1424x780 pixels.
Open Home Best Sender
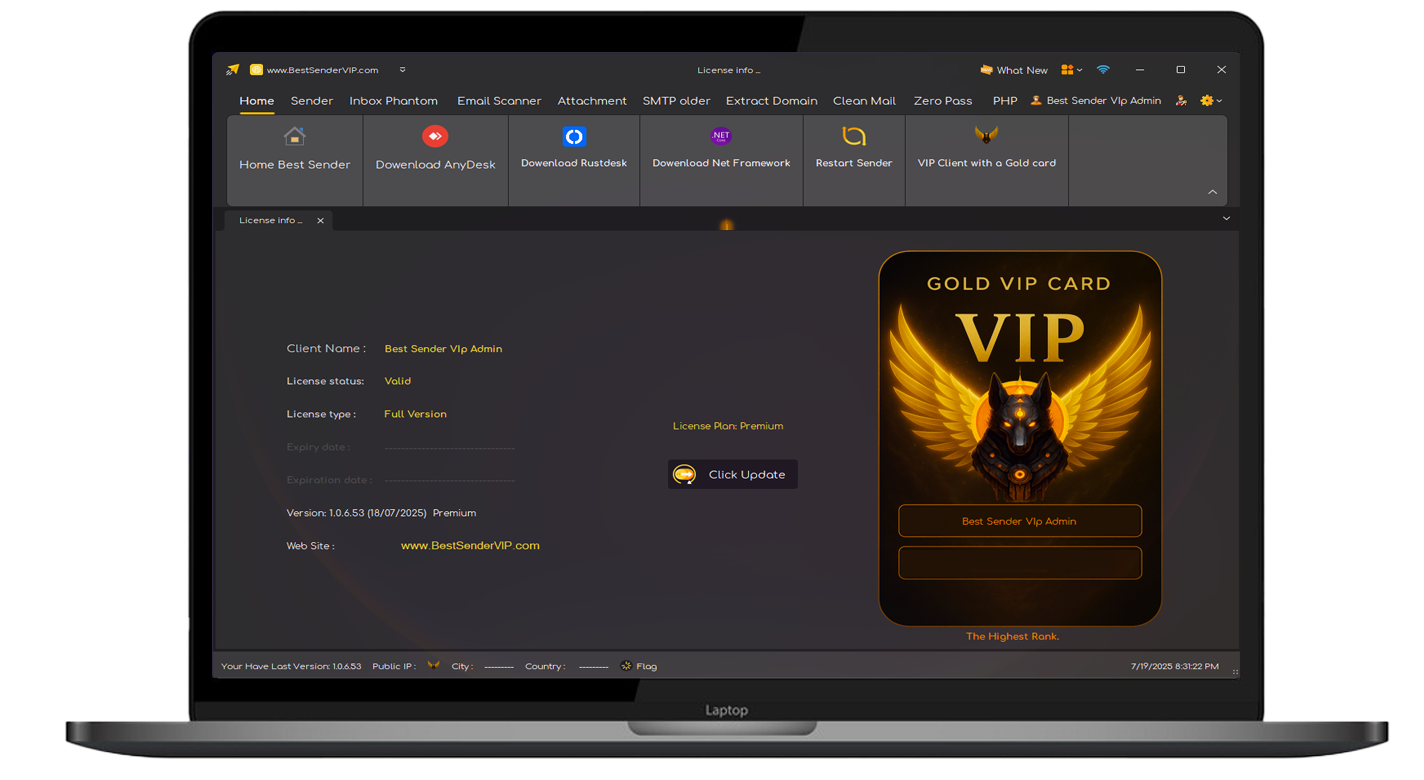point(294,160)
